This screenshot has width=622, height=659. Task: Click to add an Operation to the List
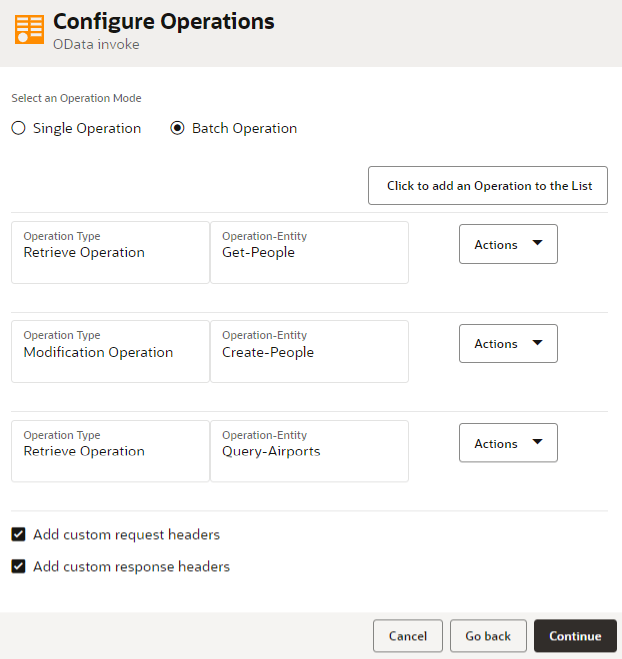point(487,186)
